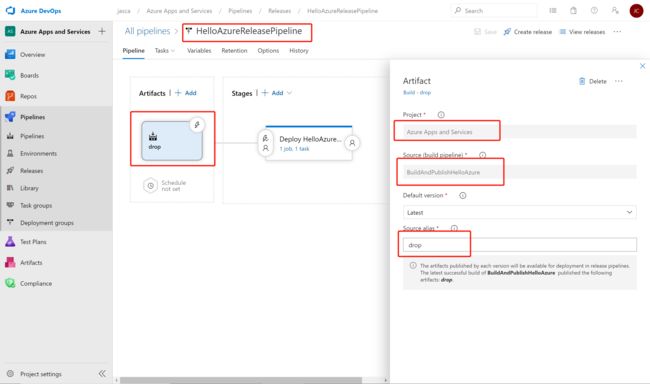Open post-deployment conditions on Deploy stage
Image resolution: width=650 pixels, height=384 pixels.
[352, 143]
